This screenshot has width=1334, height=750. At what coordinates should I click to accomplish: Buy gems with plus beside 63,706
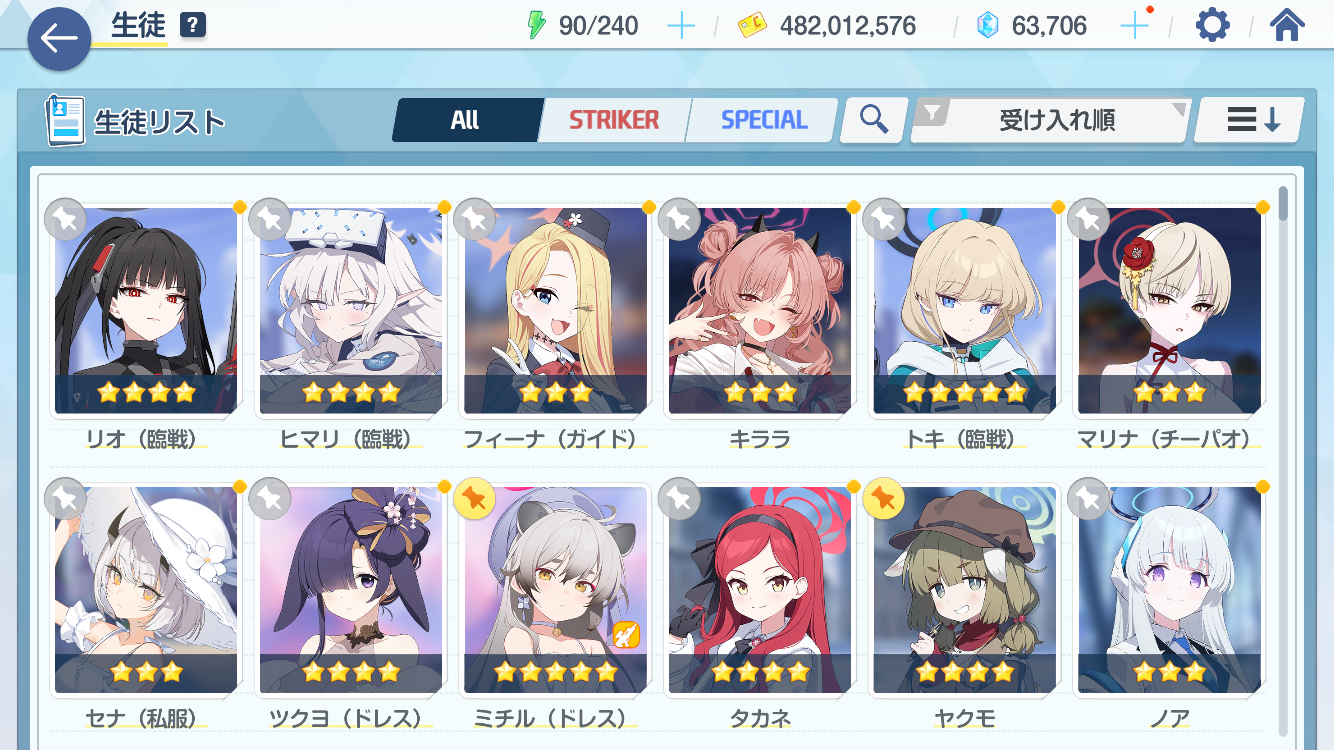[1134, 26]
